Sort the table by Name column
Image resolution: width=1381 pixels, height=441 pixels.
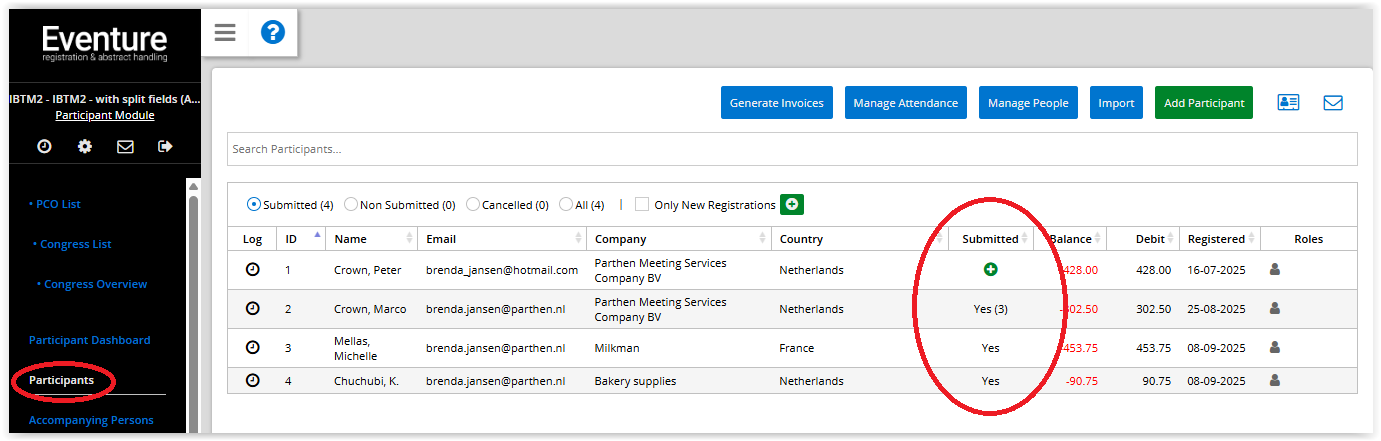pyautogui.click(x=351, y=239)
